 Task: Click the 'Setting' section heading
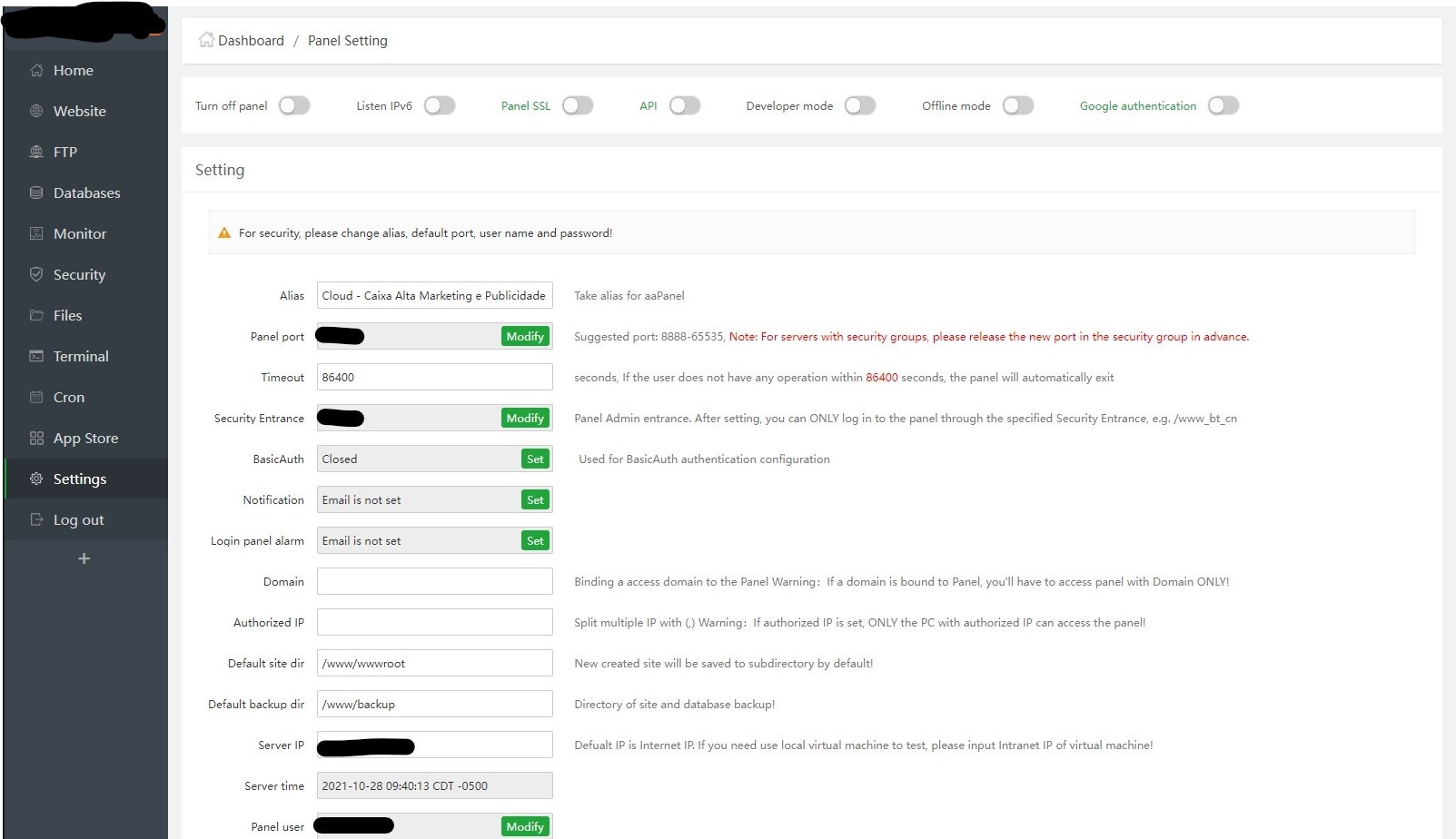[x=220, y=170]
